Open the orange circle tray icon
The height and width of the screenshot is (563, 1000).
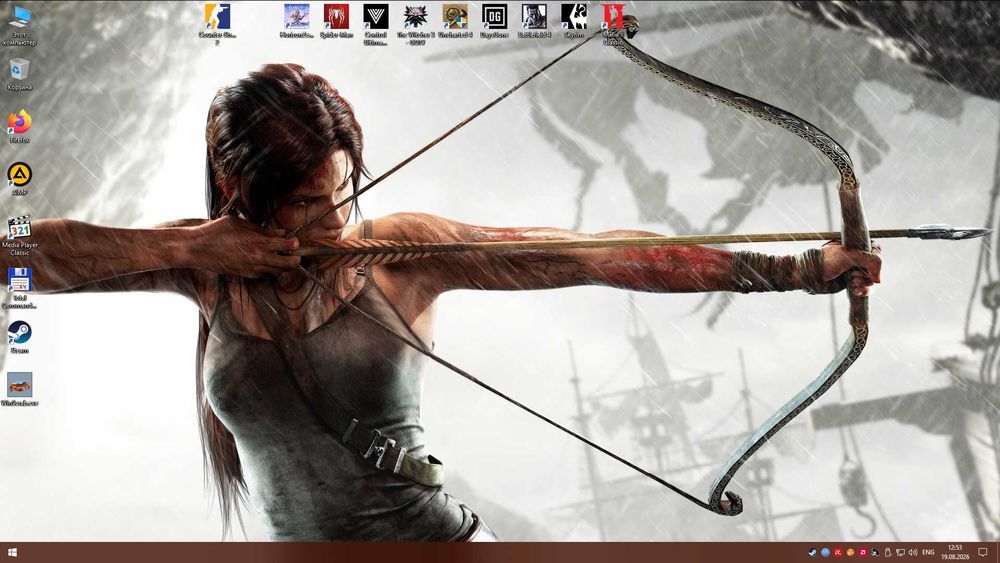tap(850, 552)
